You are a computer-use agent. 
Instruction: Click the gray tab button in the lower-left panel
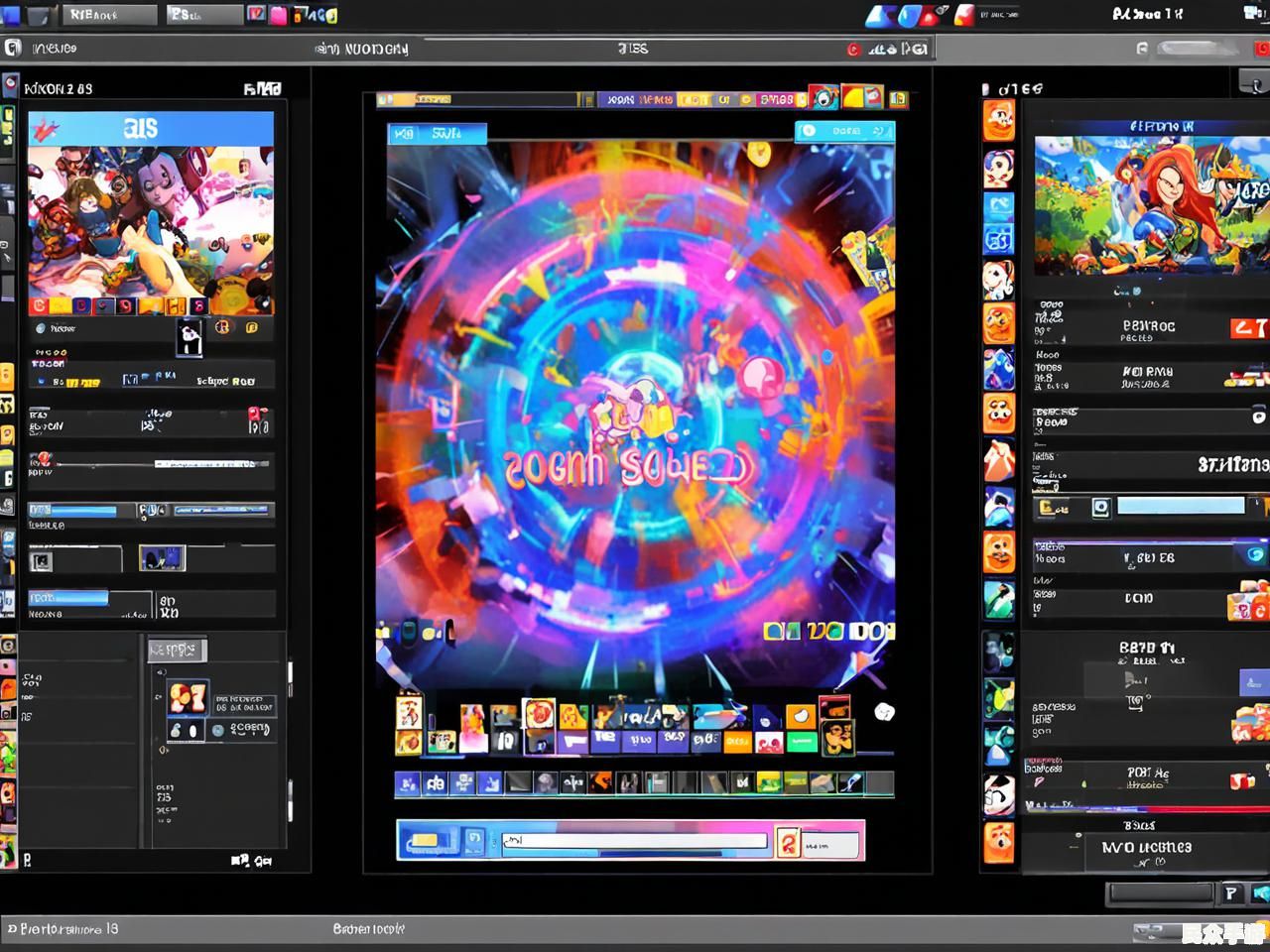pos(177,651)
